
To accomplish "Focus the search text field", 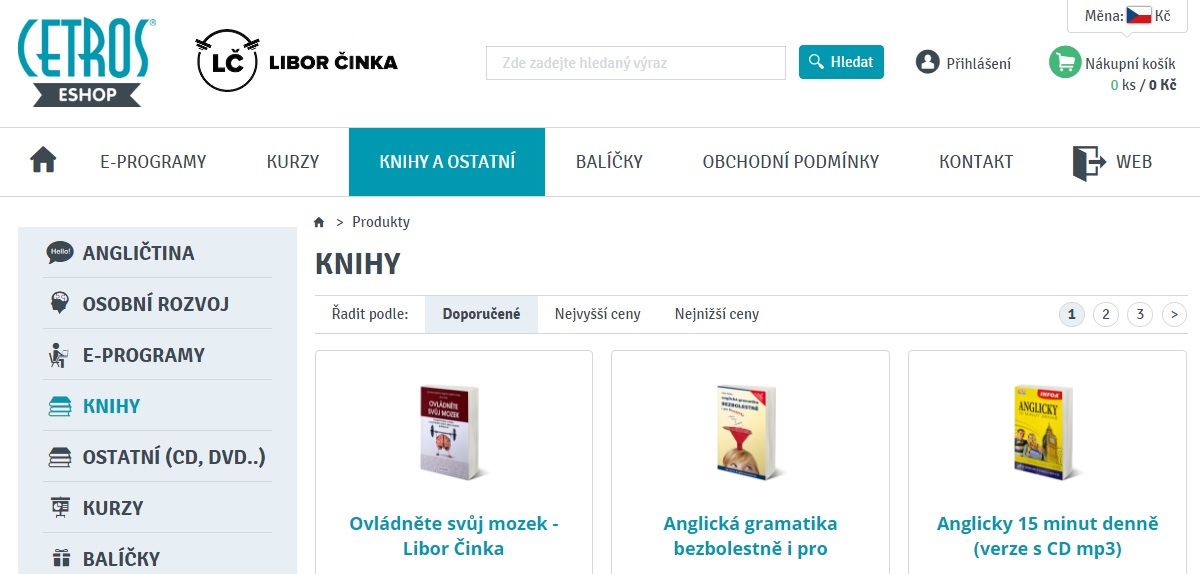I will point(636,63).
